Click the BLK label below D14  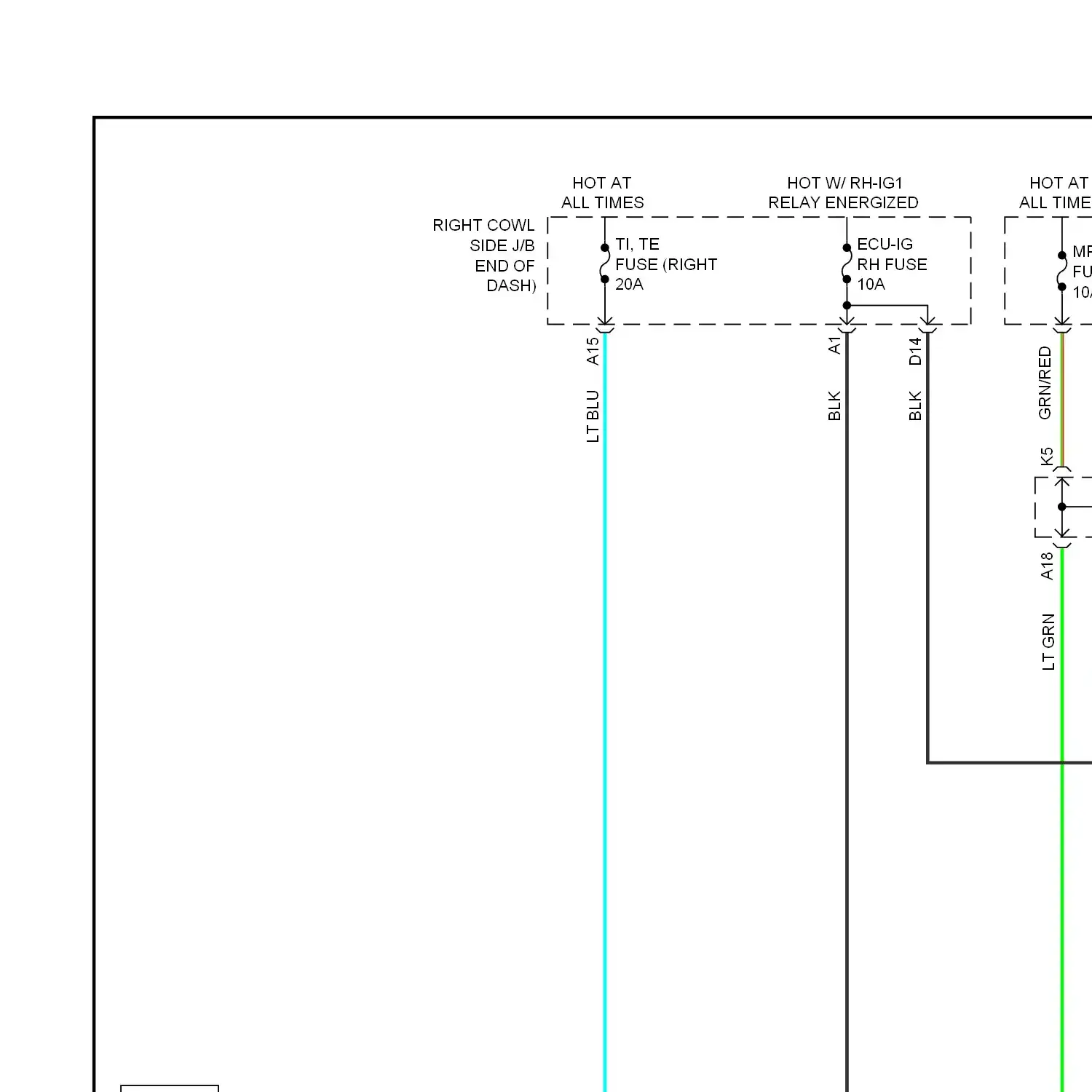click(x=915, y=406)
